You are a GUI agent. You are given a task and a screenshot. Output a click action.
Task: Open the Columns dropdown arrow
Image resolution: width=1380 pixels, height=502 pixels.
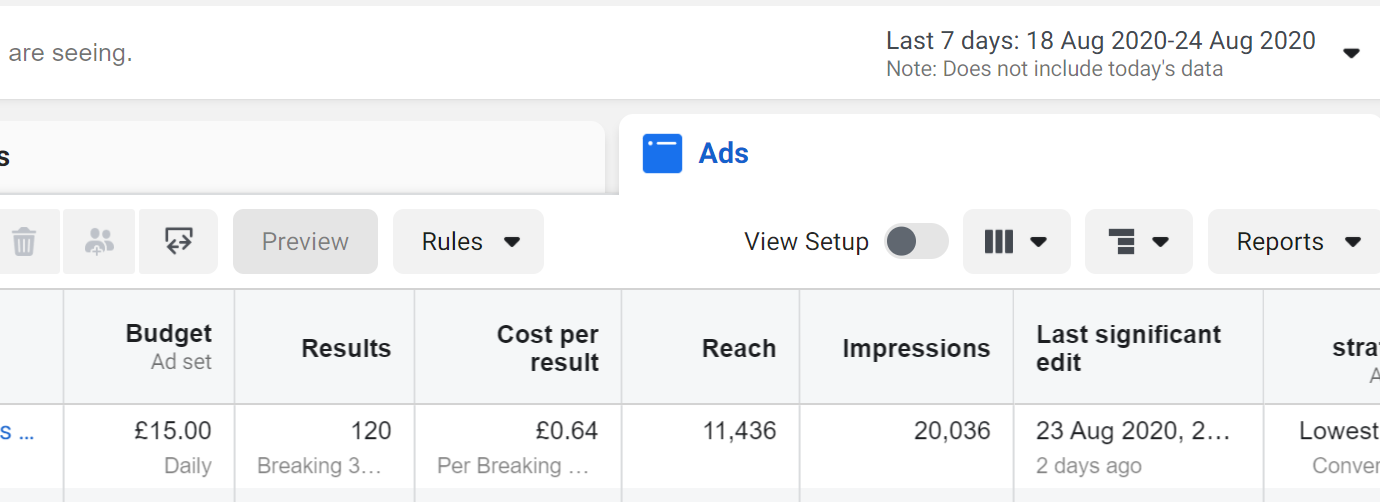(x=1038, y=242)
